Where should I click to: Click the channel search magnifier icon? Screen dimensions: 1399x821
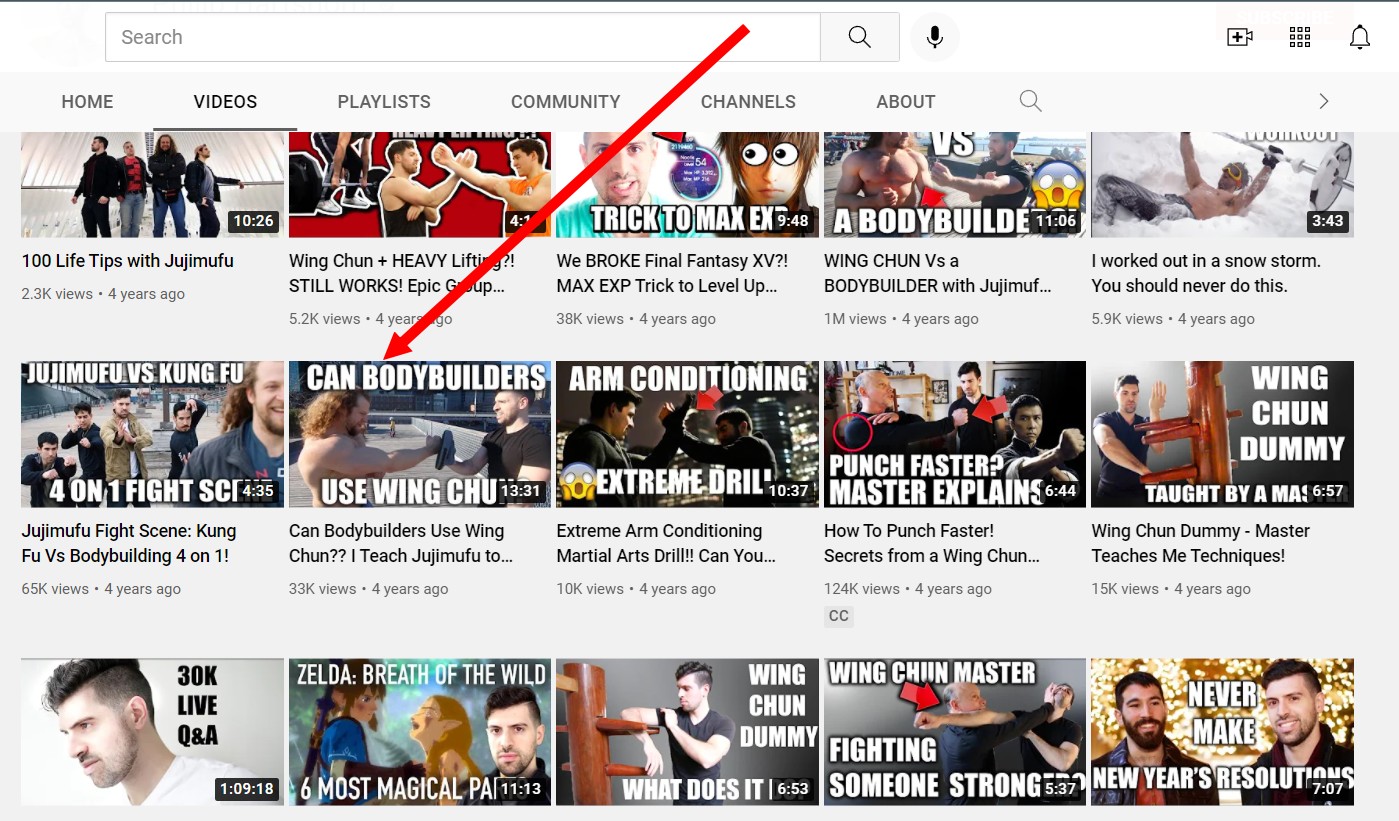pos(1030,101)
